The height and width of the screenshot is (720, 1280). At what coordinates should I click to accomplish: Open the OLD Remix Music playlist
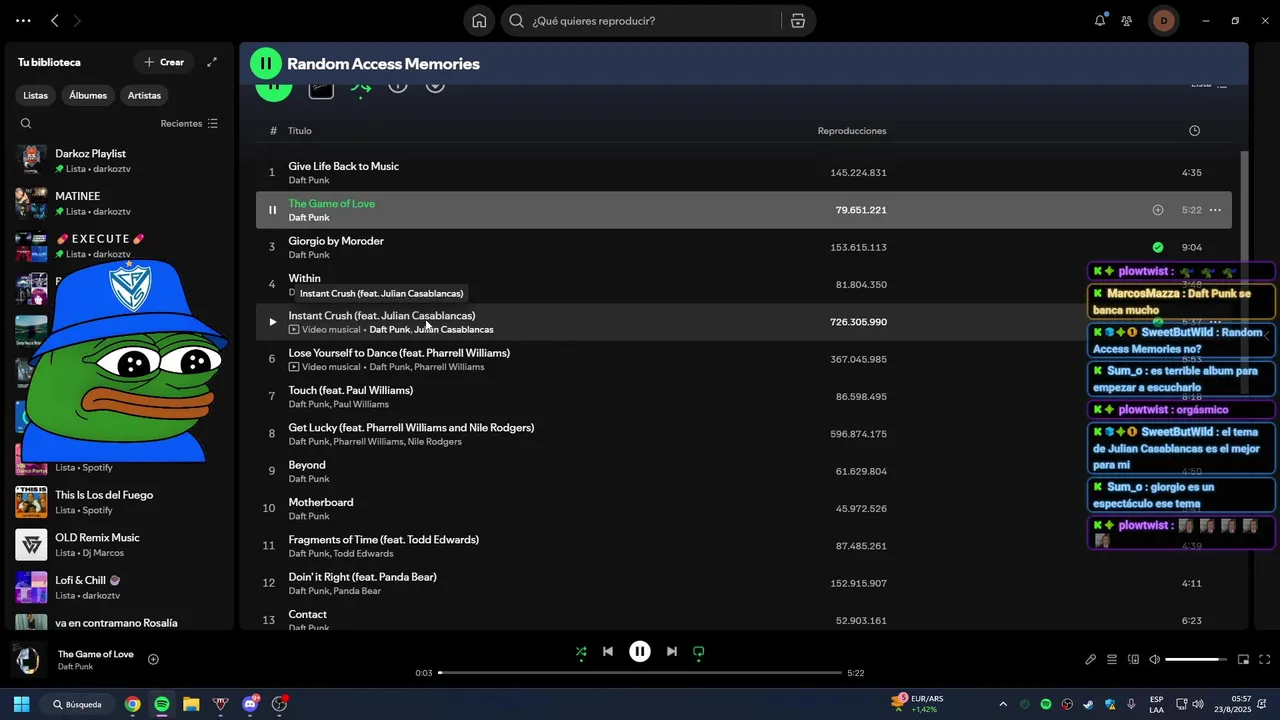118,545
